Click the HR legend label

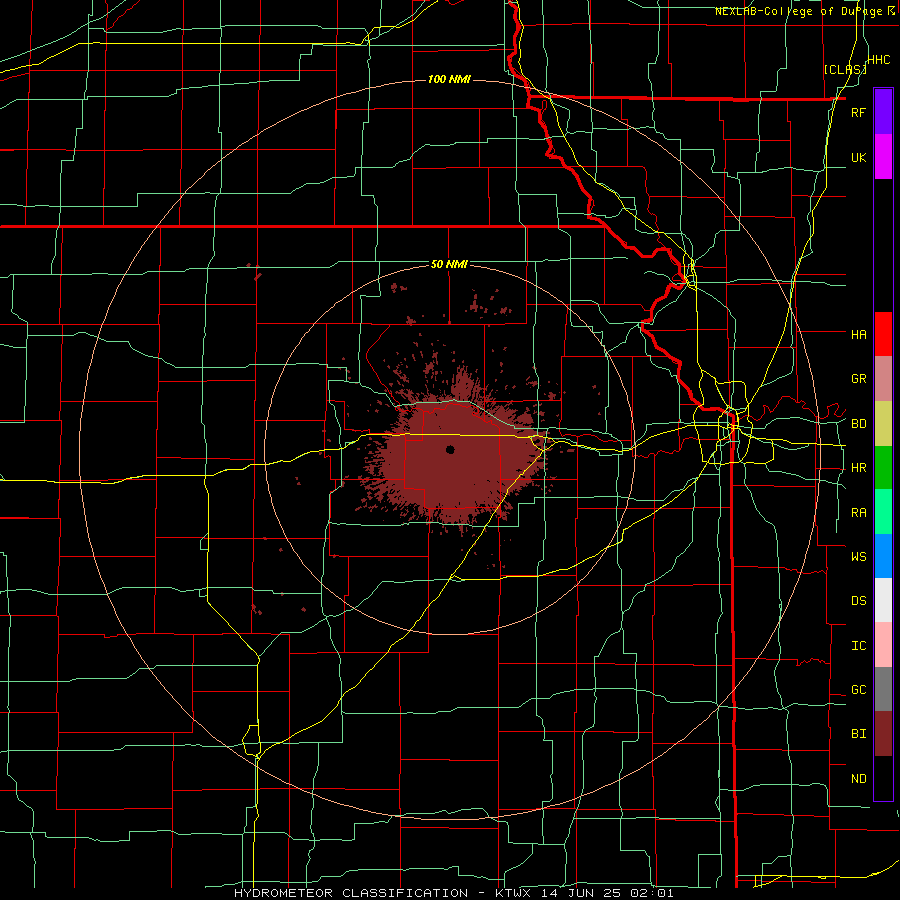coord(858,468)
